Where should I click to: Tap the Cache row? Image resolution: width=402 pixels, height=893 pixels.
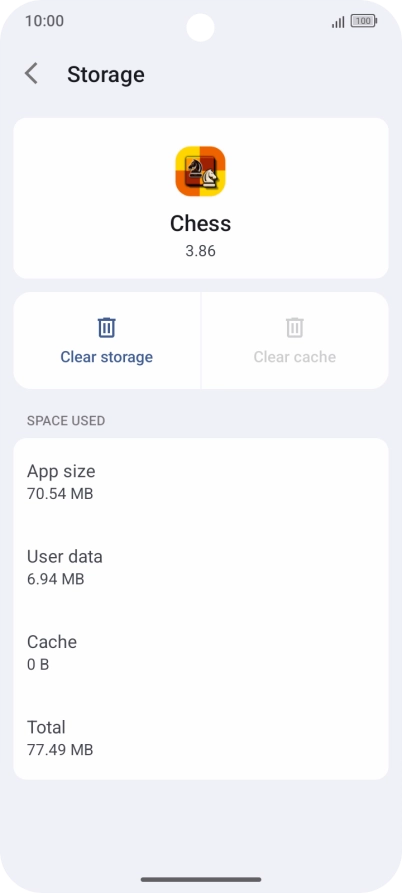point(200,652)
